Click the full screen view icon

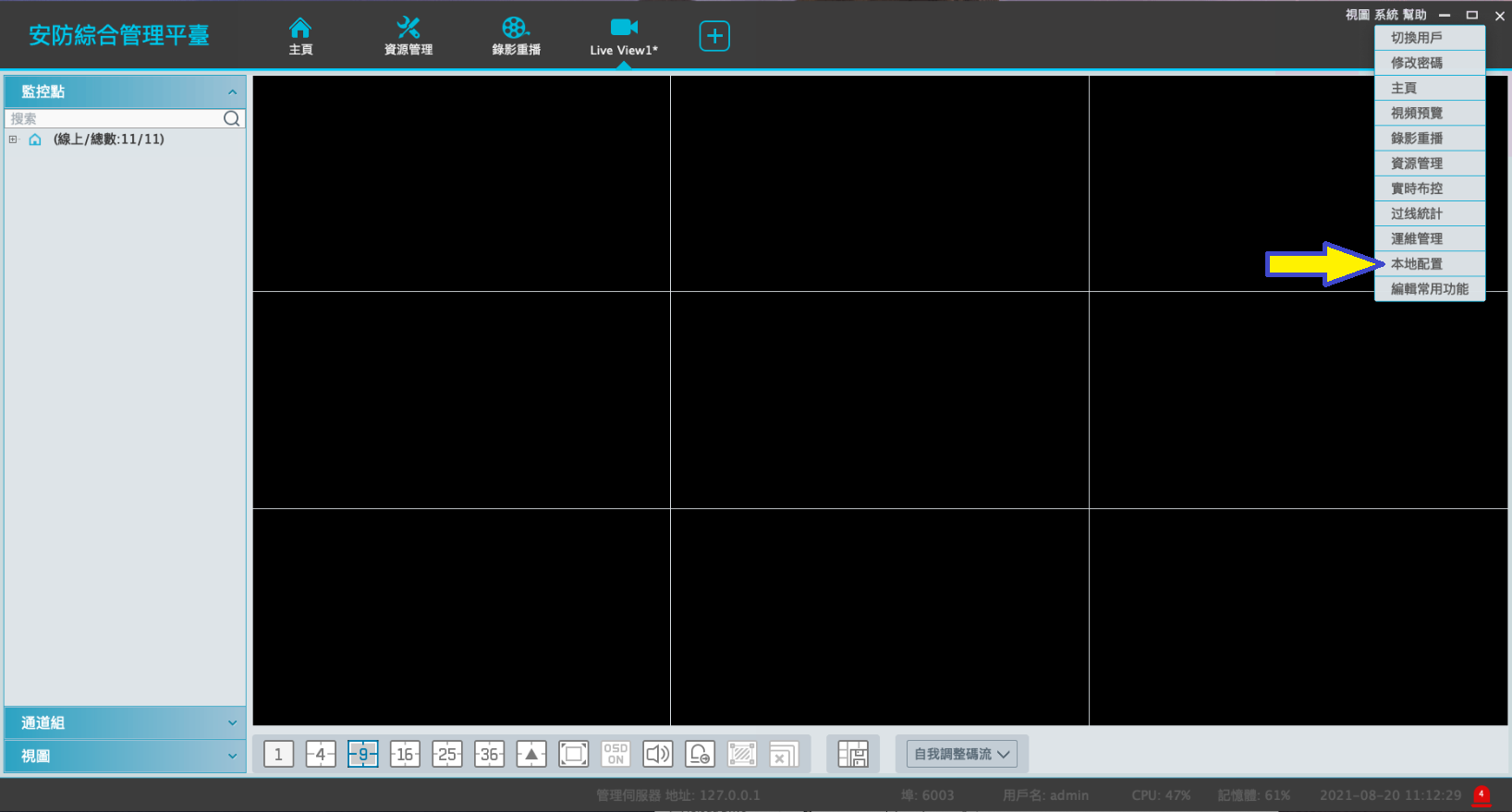(x=573, y=754)
